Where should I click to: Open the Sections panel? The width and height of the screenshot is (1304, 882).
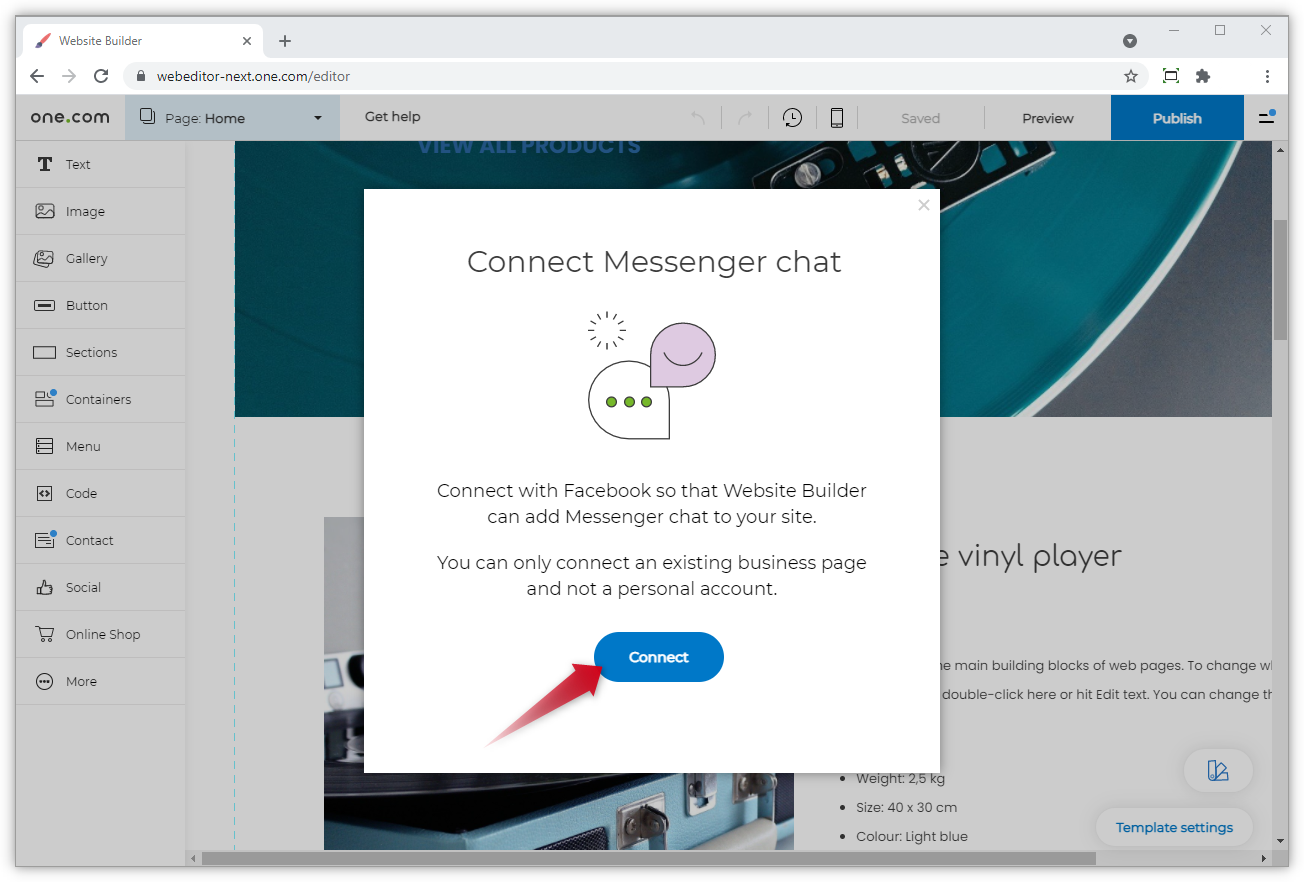(x=92, y=352)
